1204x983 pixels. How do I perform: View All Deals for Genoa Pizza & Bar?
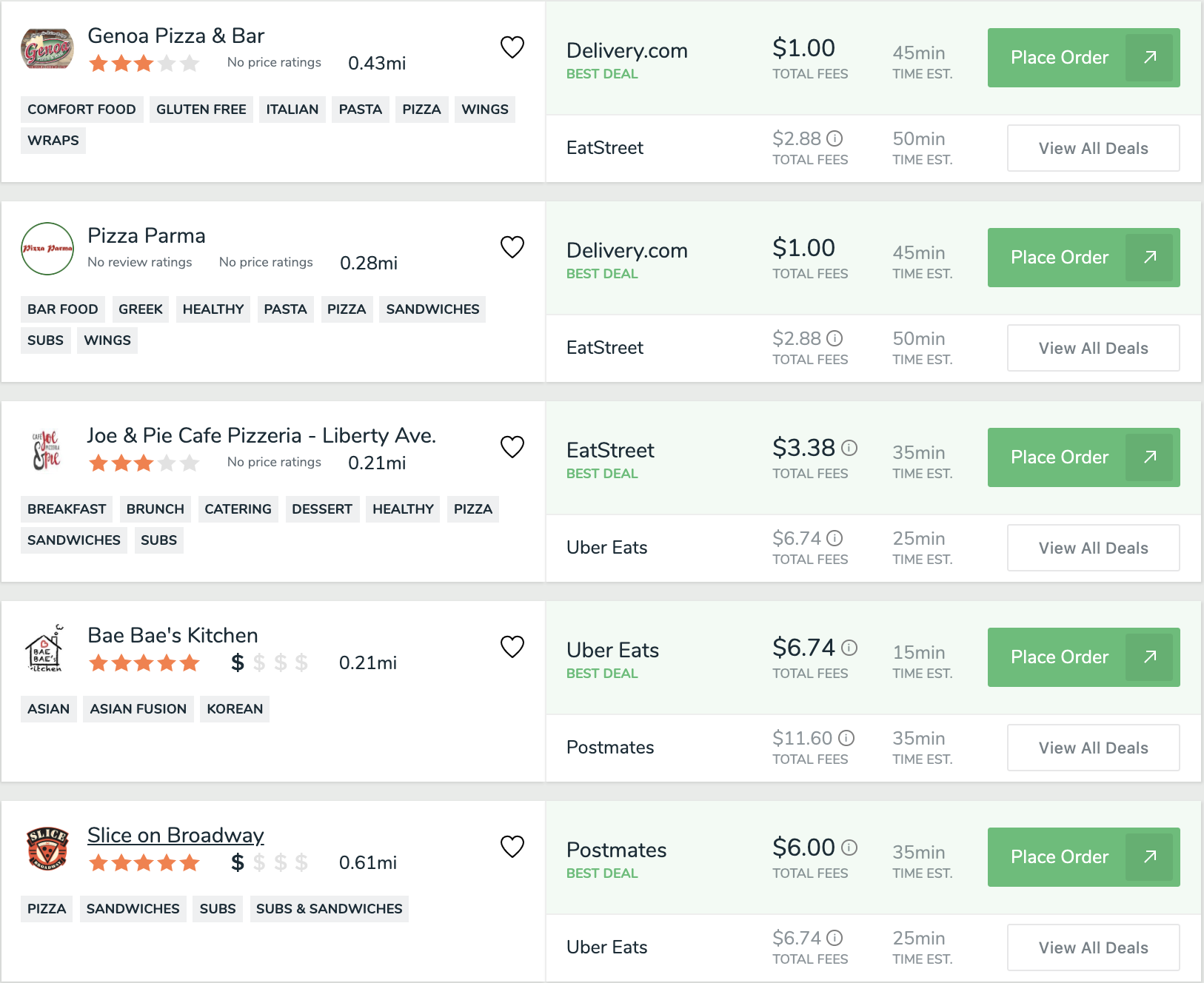tap(1093, 148)
